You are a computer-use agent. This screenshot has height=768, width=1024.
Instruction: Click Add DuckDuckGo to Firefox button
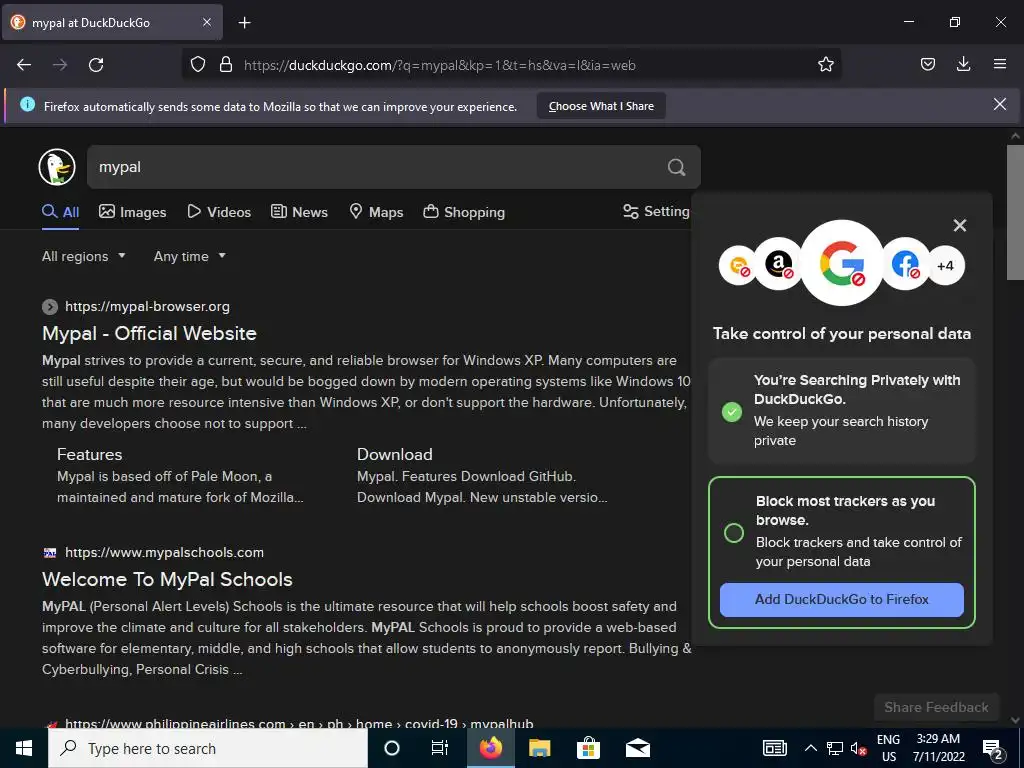click(x=841, y=600)
